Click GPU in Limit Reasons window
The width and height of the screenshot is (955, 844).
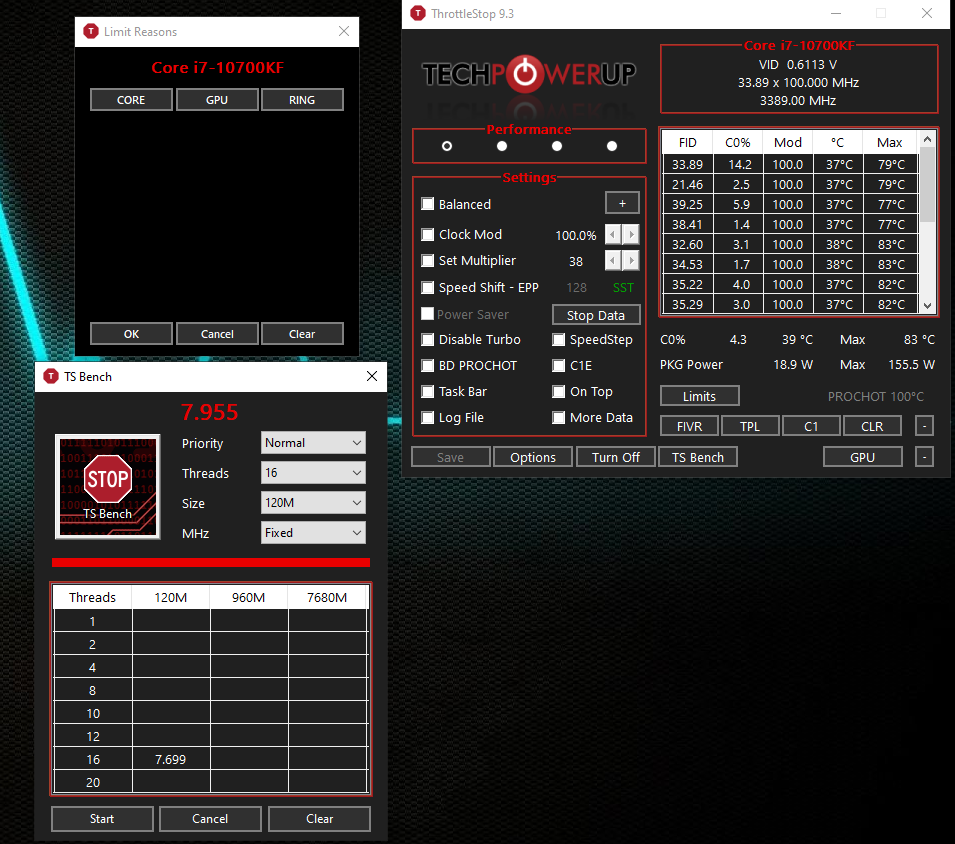pyautogui.click(x=217, y=100)
